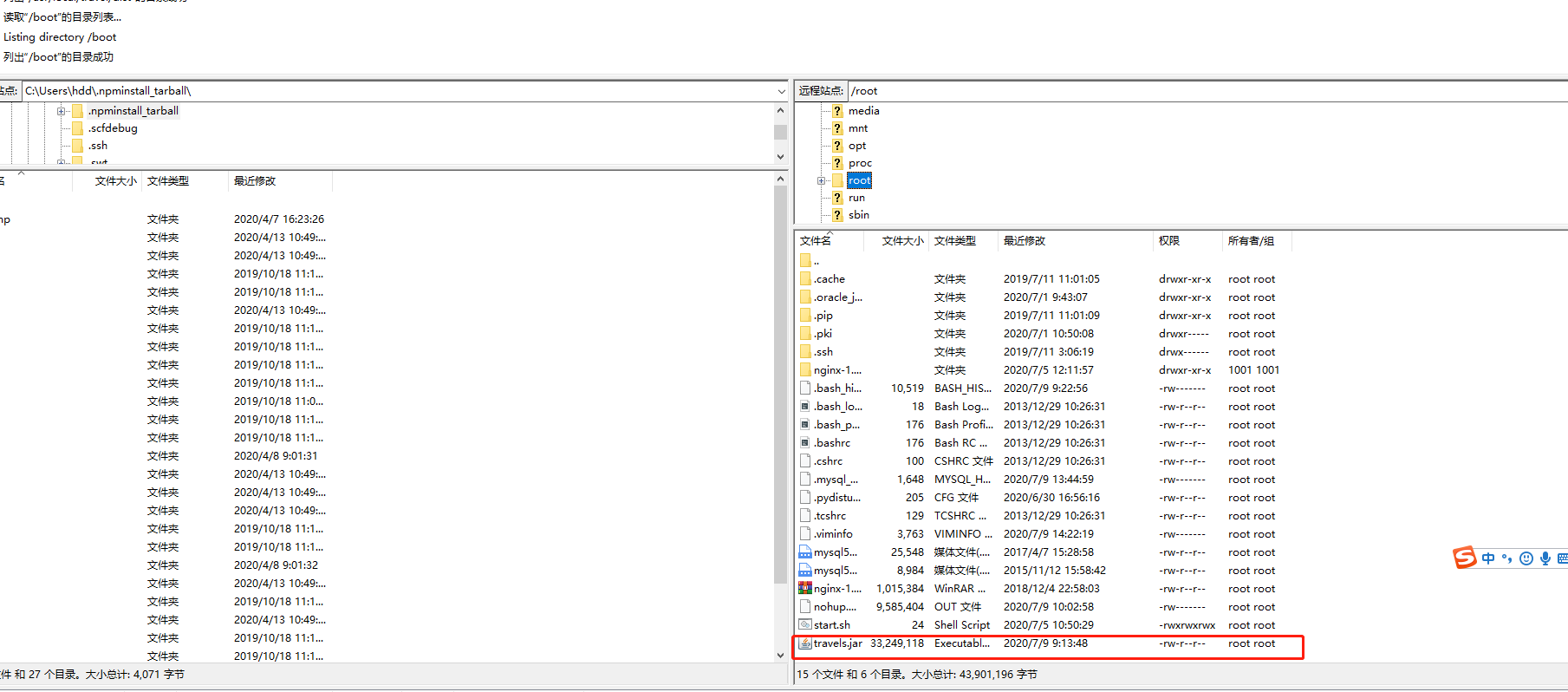Click the local file list scroll-down arrow
Screen dimensions: 1568x692
coord(781,656)
